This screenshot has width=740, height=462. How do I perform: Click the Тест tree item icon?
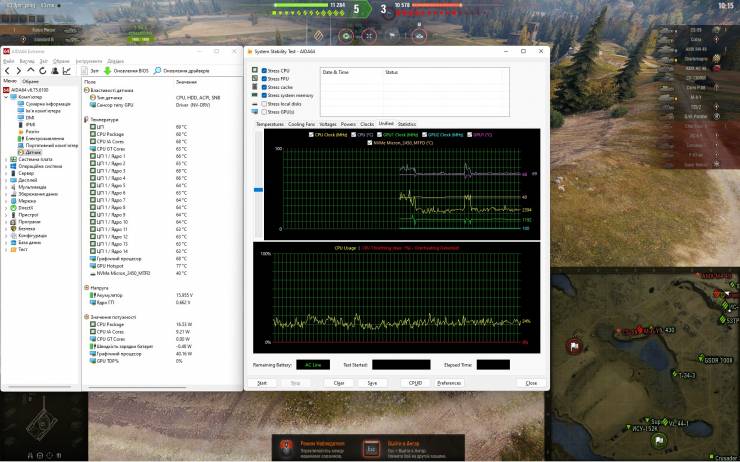[x=13, y=249]
